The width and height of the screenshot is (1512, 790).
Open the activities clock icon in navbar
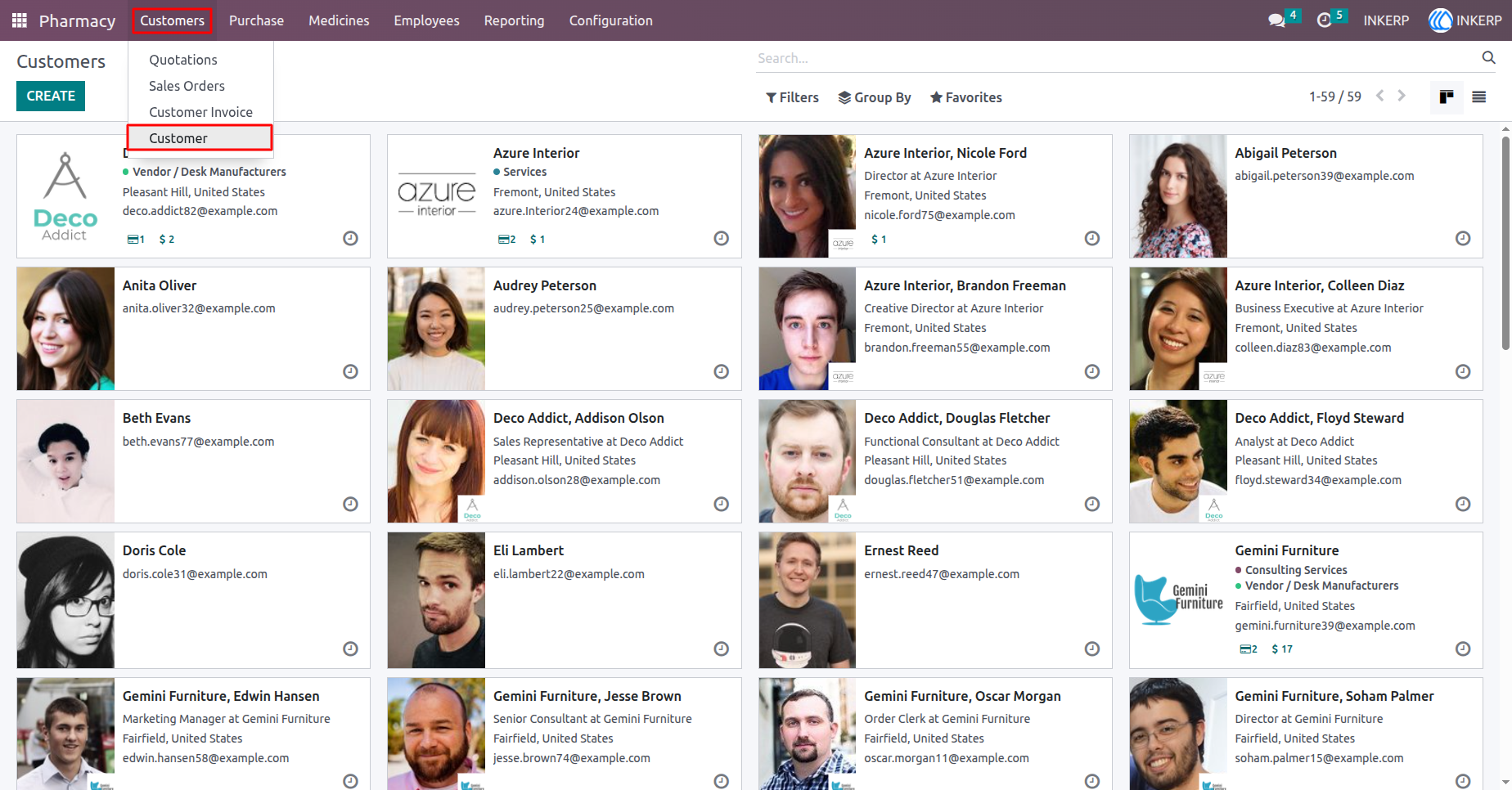pos(1324,20)
